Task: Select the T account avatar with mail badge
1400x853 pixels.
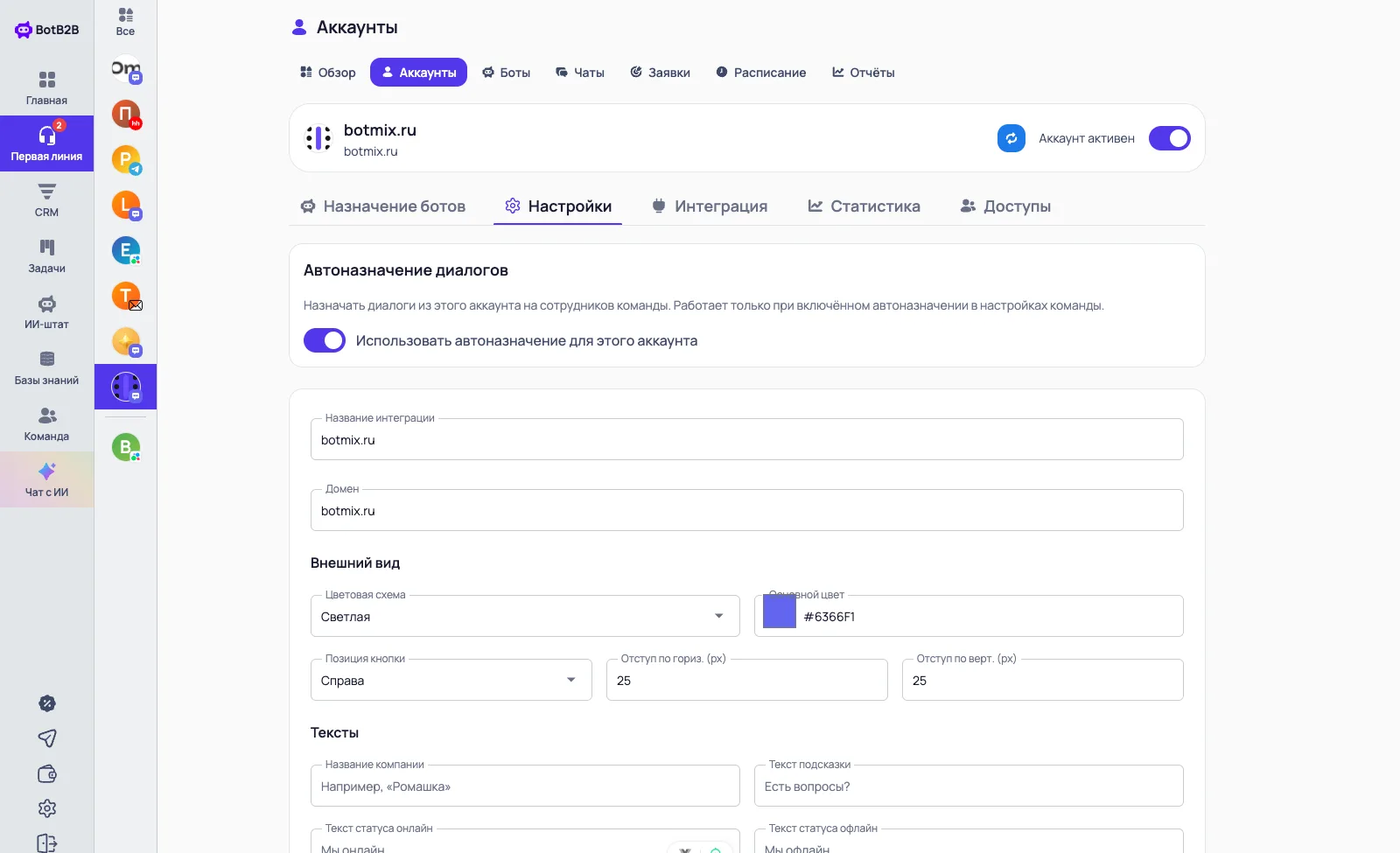Action: pos(126,296)
